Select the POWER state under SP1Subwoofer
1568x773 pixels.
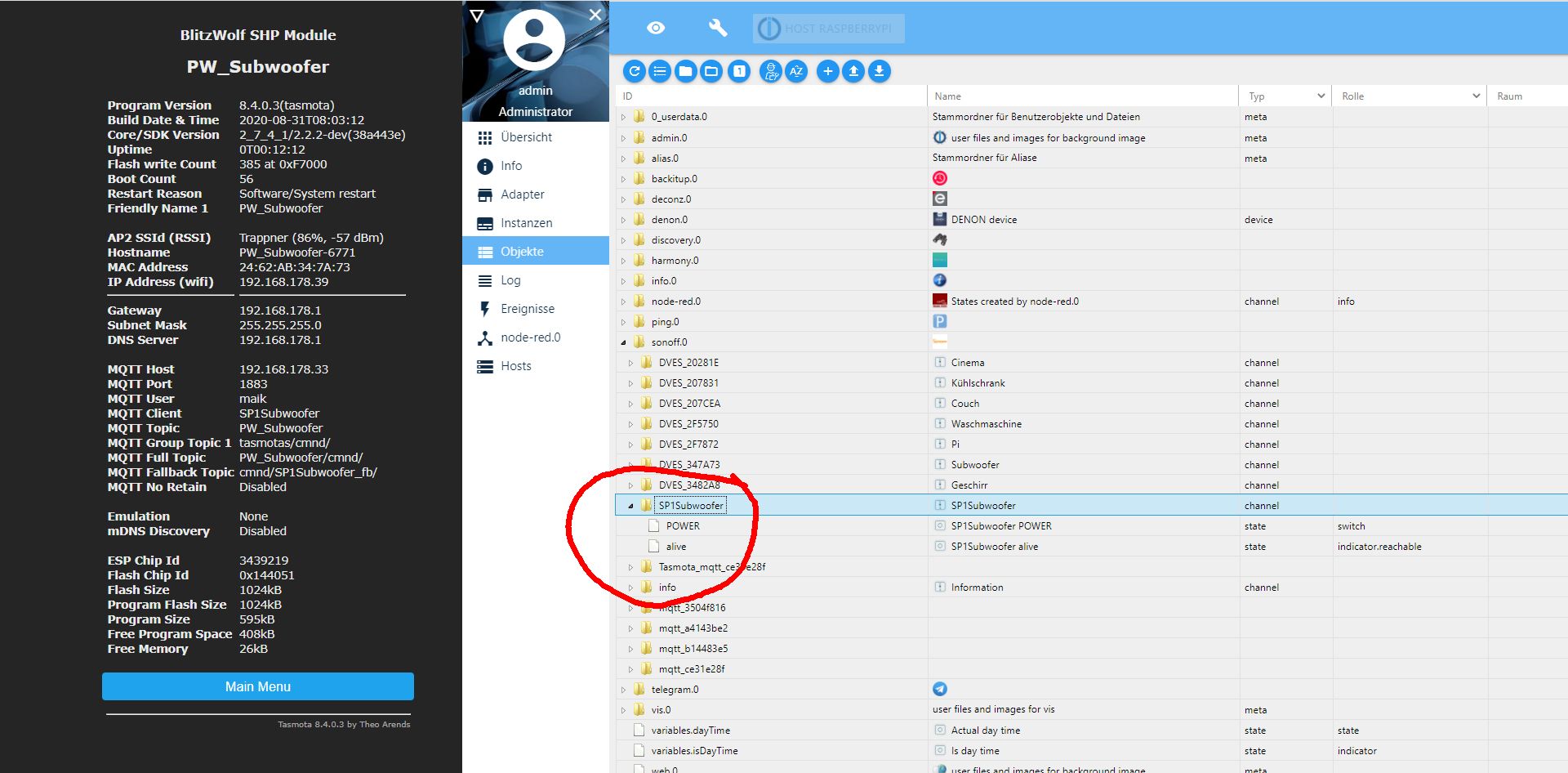[683, 526]
